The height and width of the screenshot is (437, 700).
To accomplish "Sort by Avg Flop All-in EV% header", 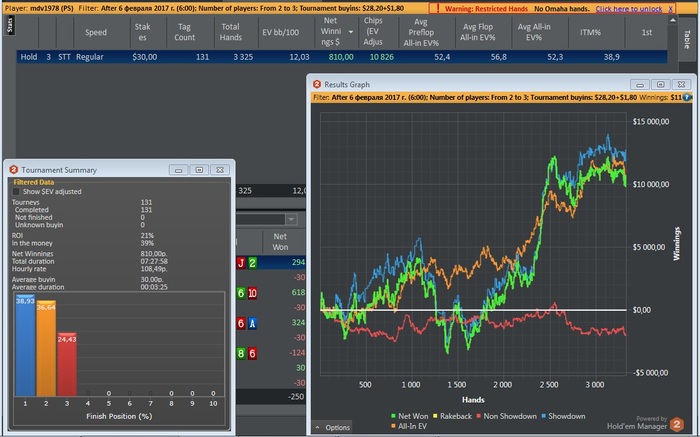I will click(478, 32).
